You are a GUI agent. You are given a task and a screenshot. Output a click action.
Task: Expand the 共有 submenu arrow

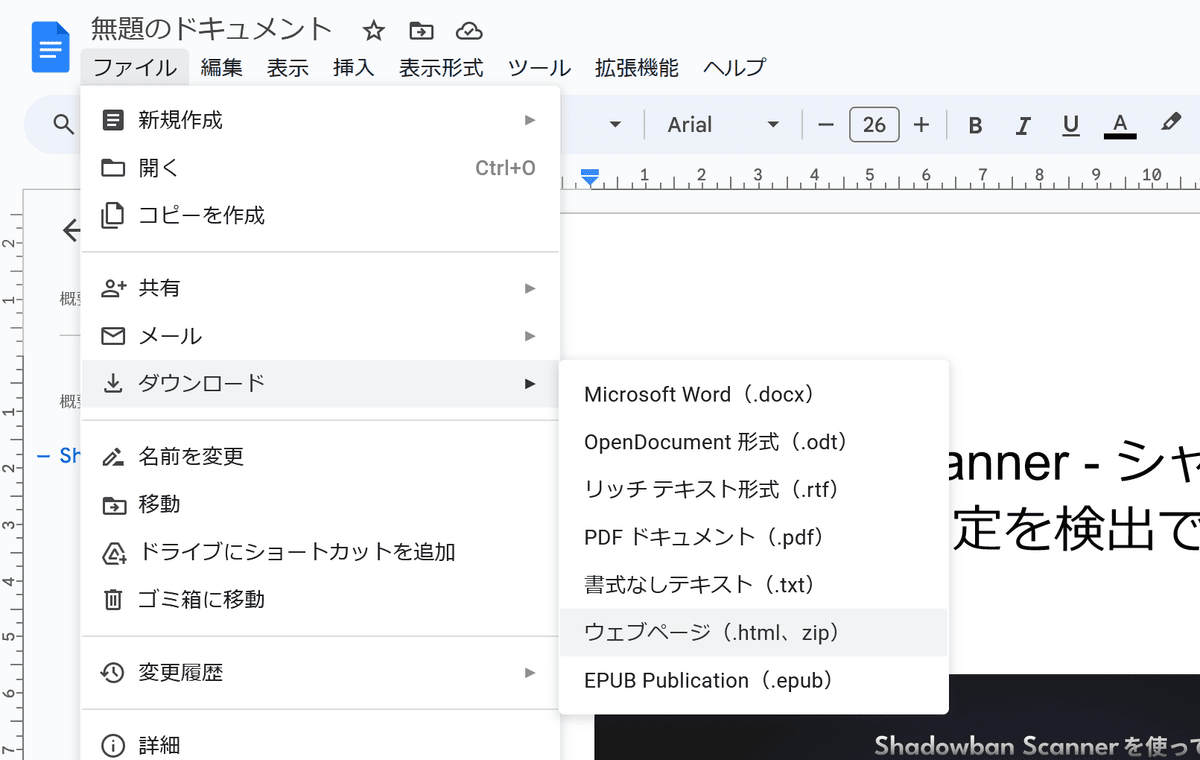click(530, 288)
